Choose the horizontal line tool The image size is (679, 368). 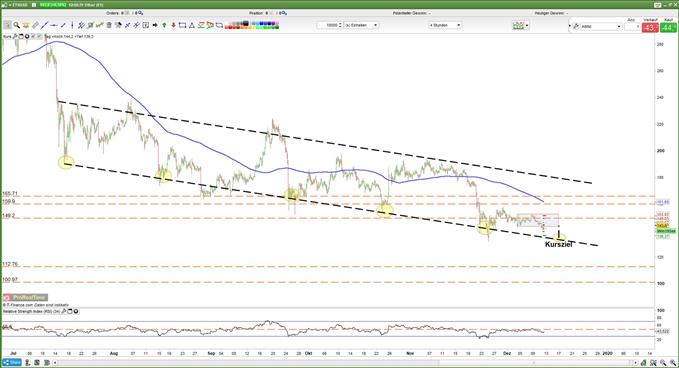(x=54, y=25)
